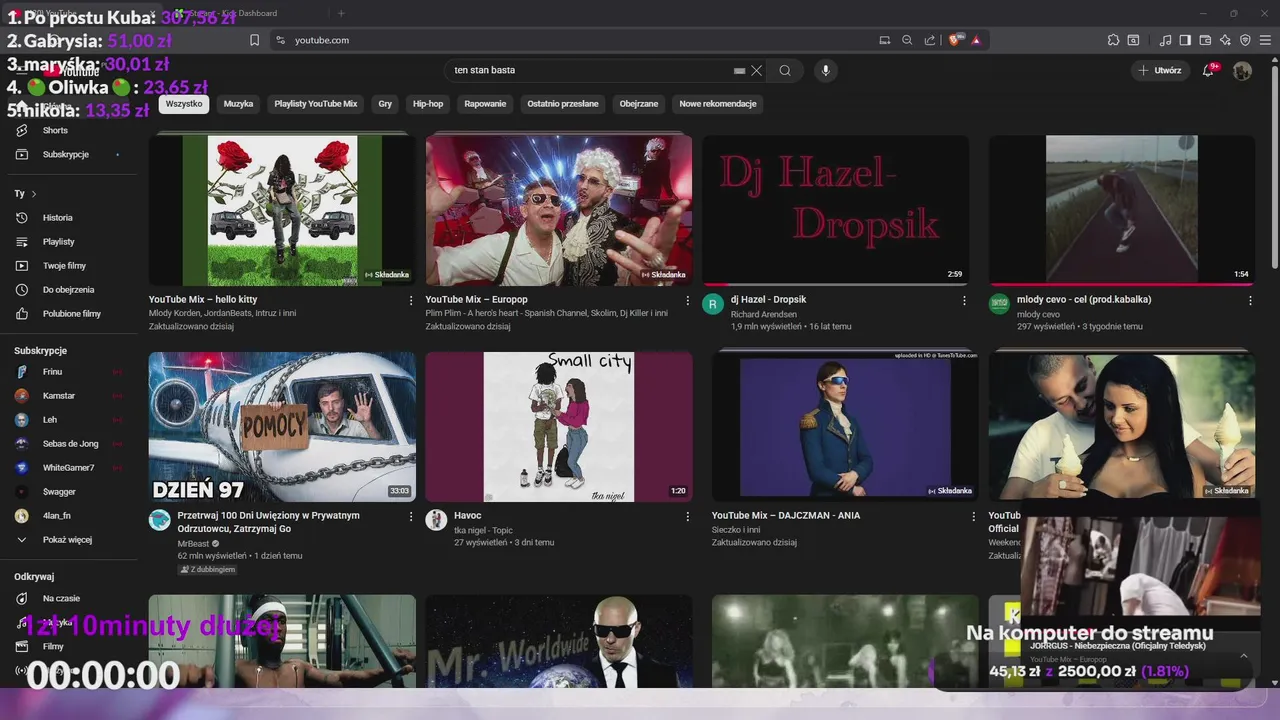Select the Nowe rekomendacje chip
1280x720 pixels.
click(x=718, y=104)
